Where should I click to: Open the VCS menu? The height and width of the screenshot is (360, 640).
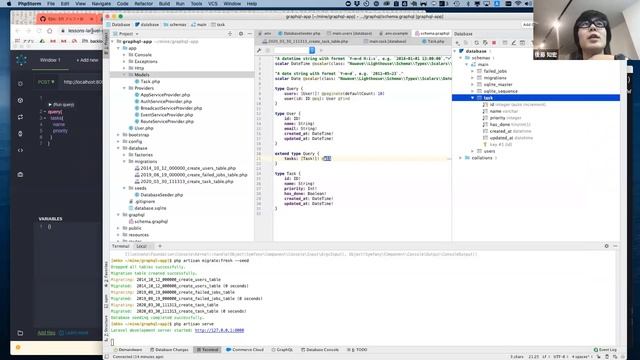click(213, 4)
